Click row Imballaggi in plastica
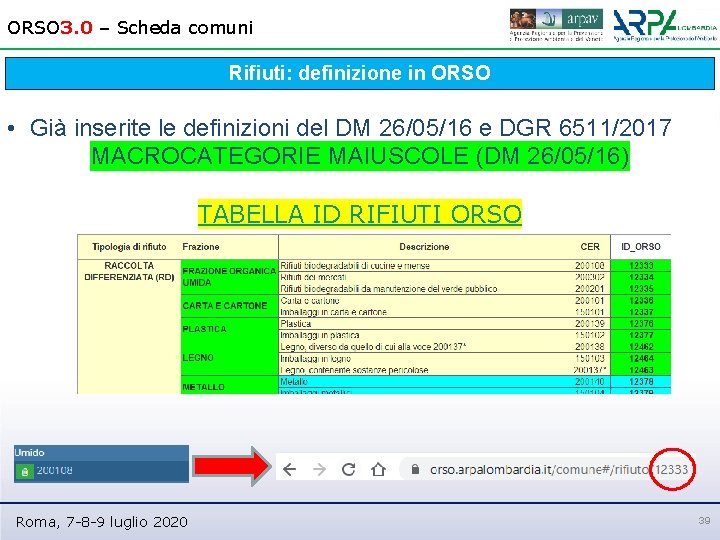Image resolution: width=720 pixels, height=540 pixels. [x=444, y=335]
